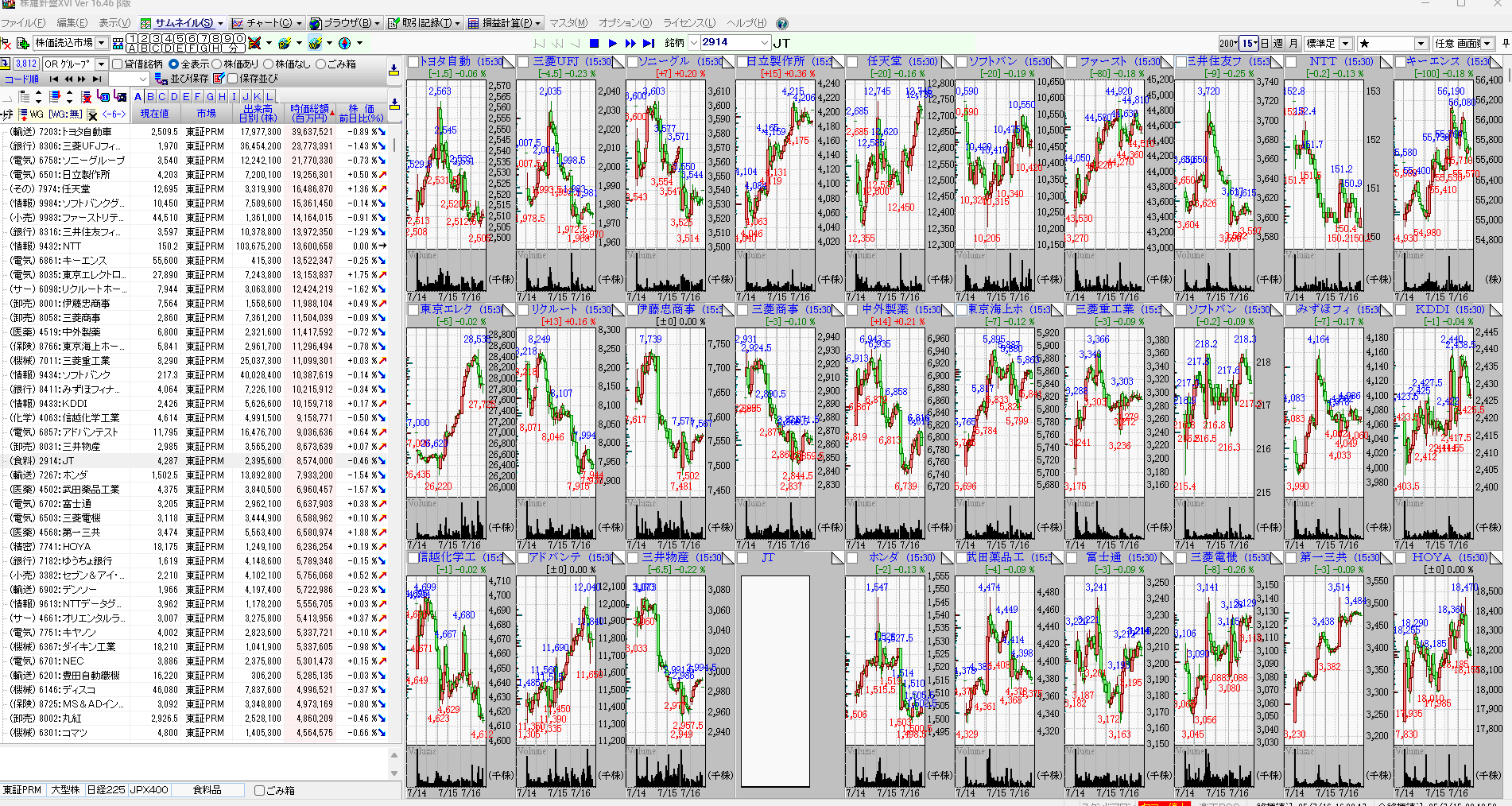Open the 2914 stock code combo box
Screen dimensions: 1512x806
pos(735,42)
